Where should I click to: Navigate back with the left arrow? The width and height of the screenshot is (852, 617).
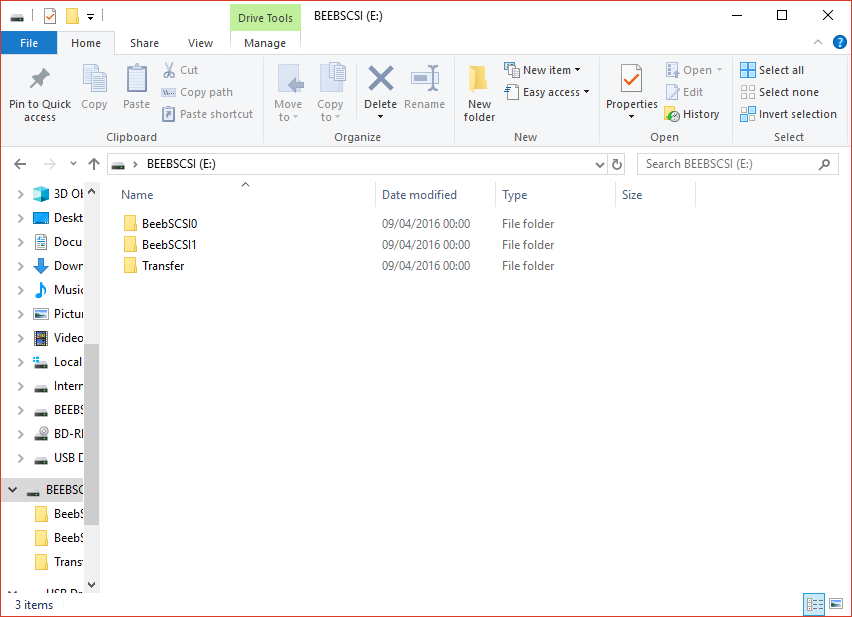click(20, 164)
